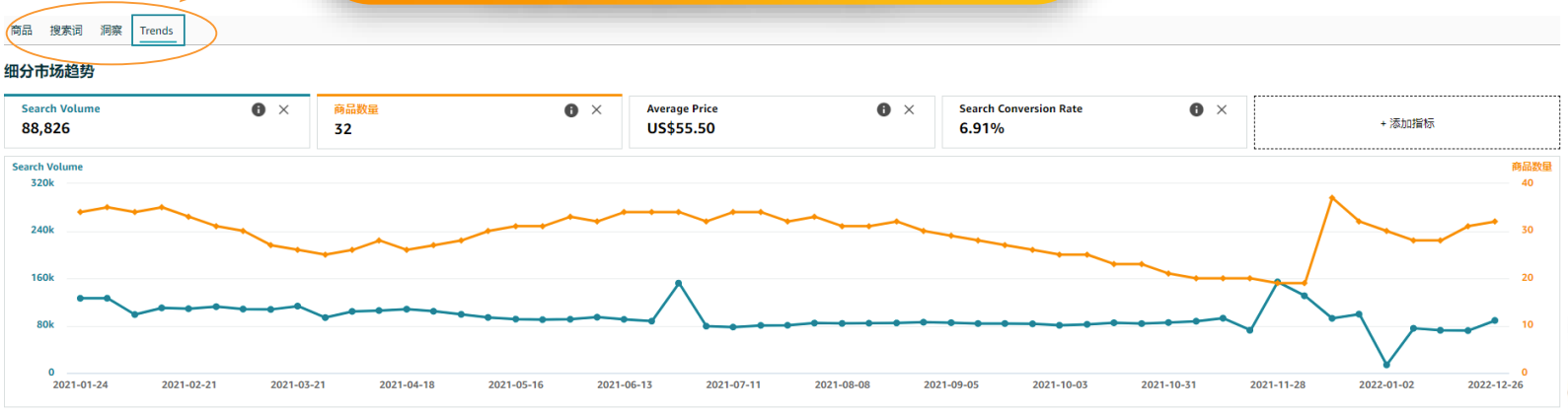The height and width of the screenshot is (413, 1568).
Task: Click the x-axis label 2021-07-11
Action: point(733,384)
